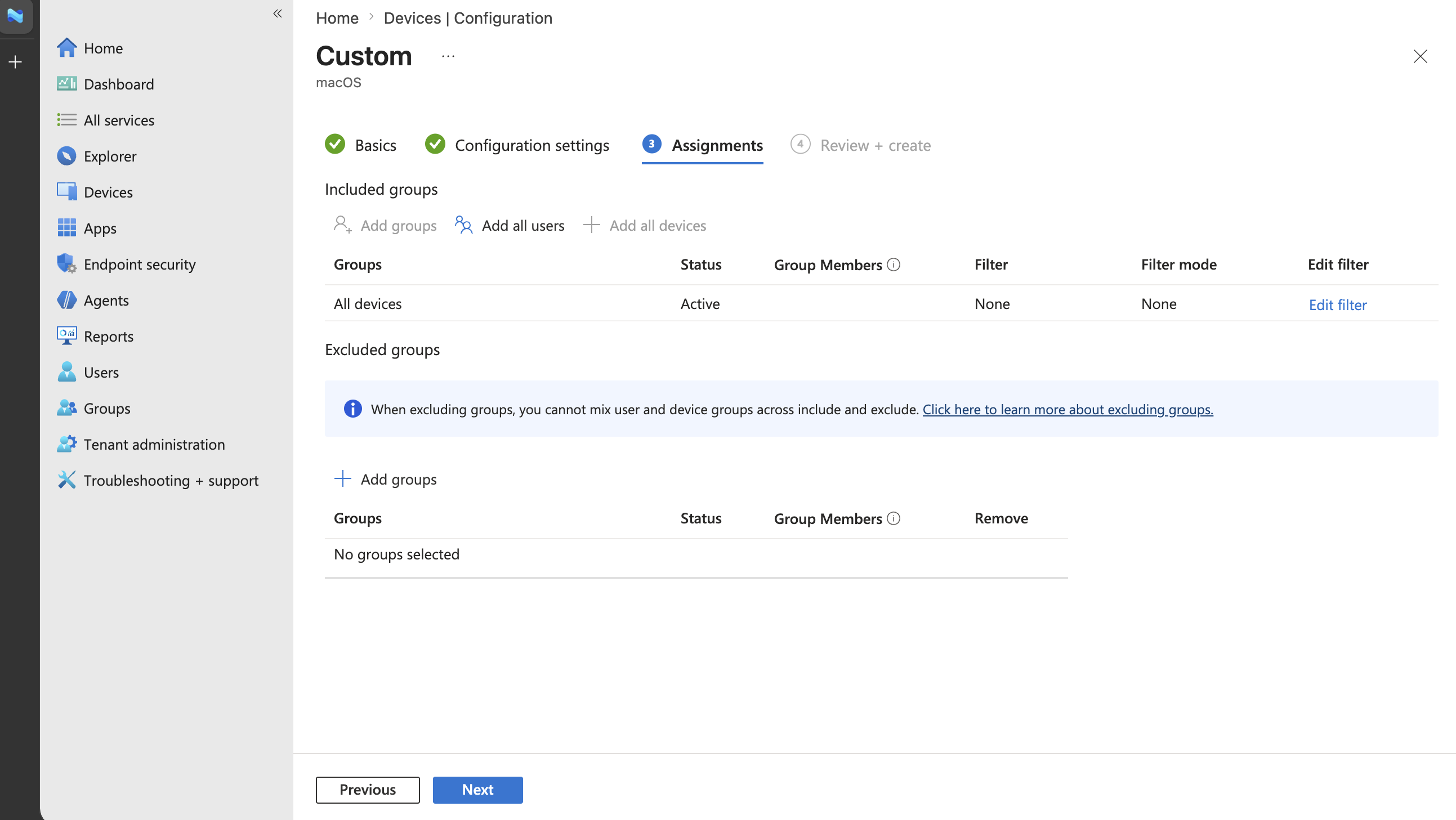
Task: Open the learn more about excluding groups link
Action: click(x=1068, y=409)
